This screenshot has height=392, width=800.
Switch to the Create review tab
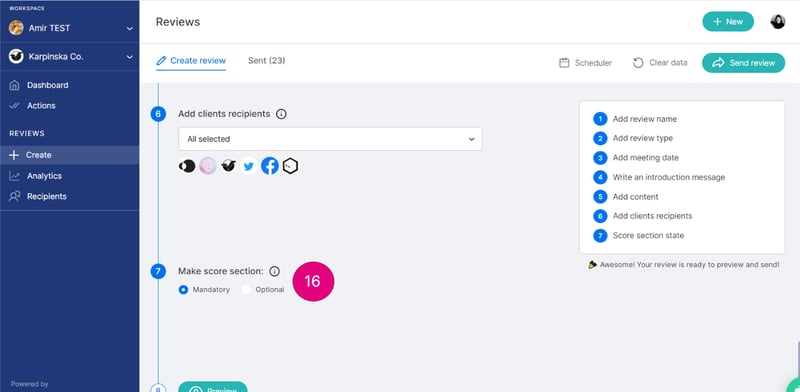(191, 61)
